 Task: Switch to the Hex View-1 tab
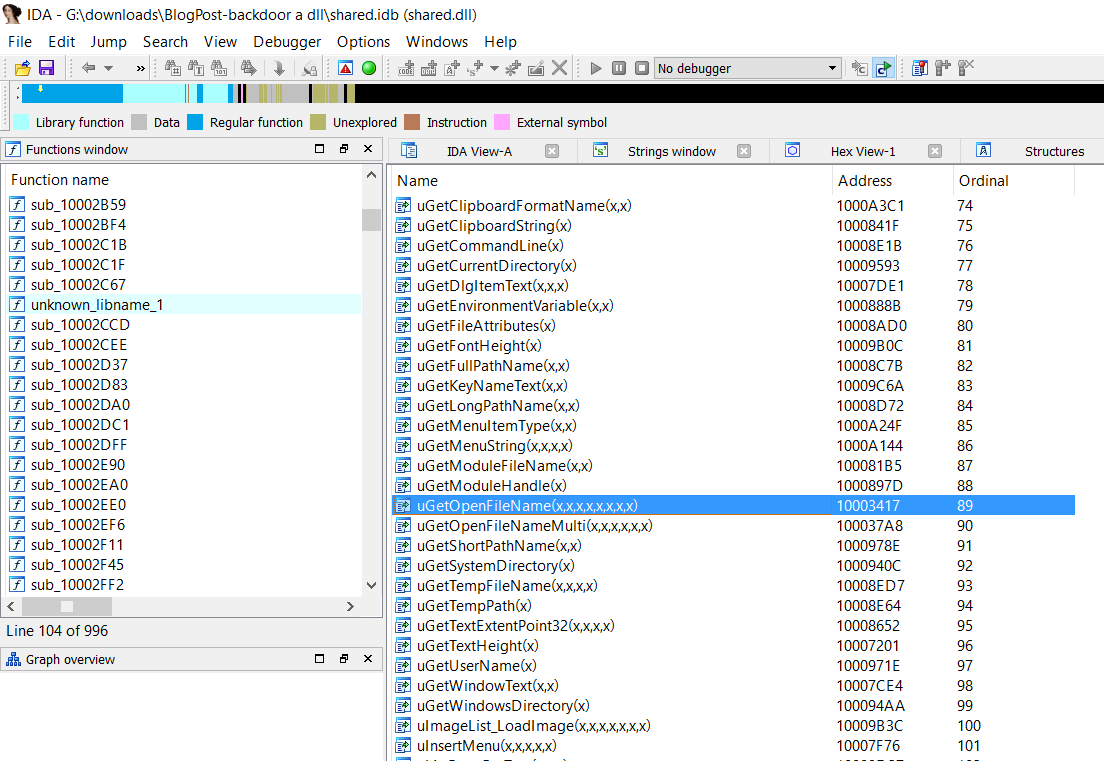tap(863, 151)
